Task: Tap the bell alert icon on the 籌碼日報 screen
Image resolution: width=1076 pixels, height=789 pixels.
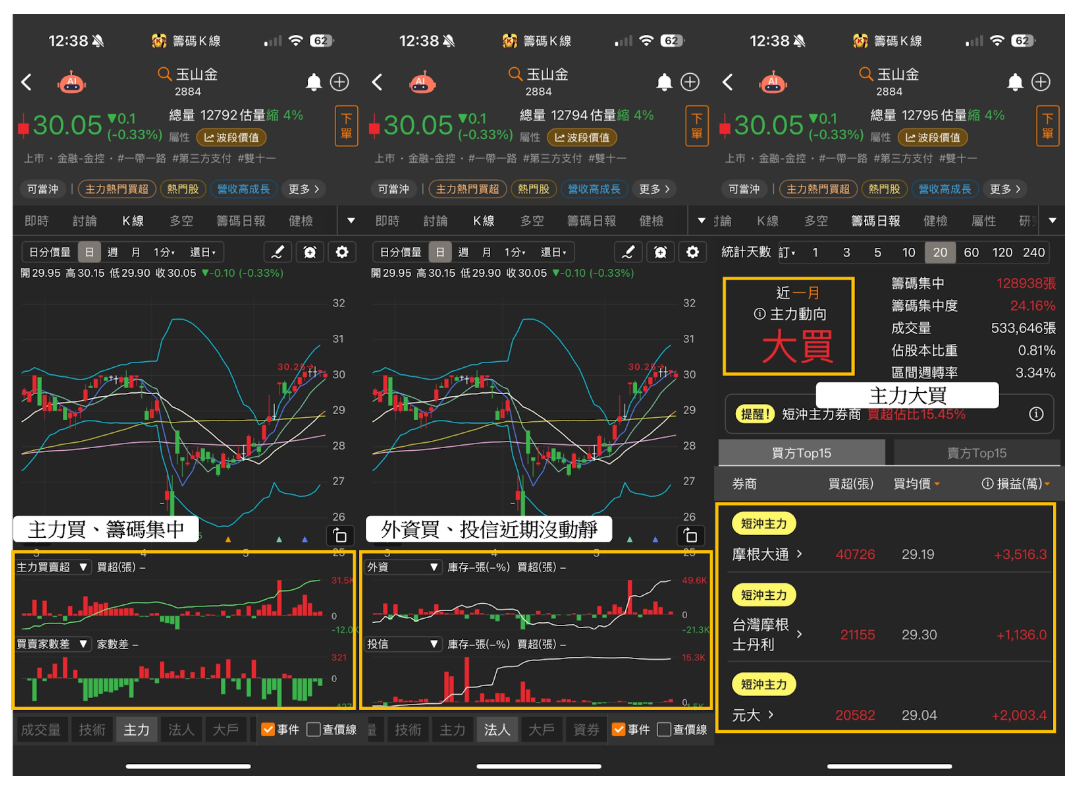Action: [1015, 82]
